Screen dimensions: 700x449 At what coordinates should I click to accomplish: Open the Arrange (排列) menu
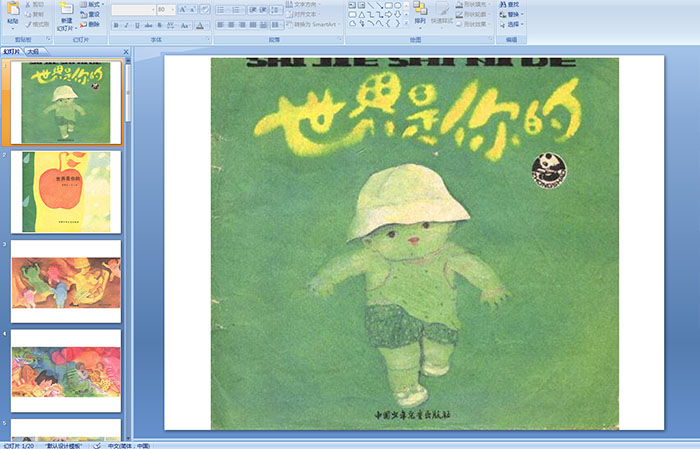(x=420, y=13)
